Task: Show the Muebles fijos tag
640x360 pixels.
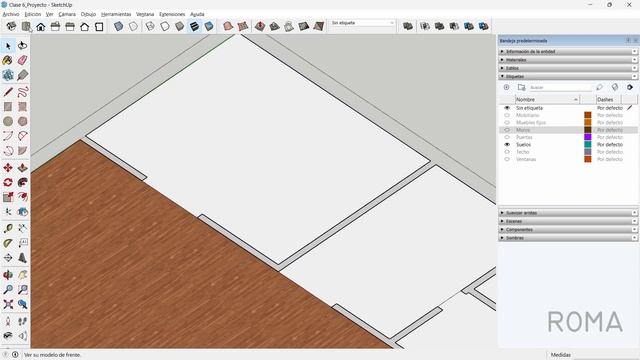Action: pos(507,122)
